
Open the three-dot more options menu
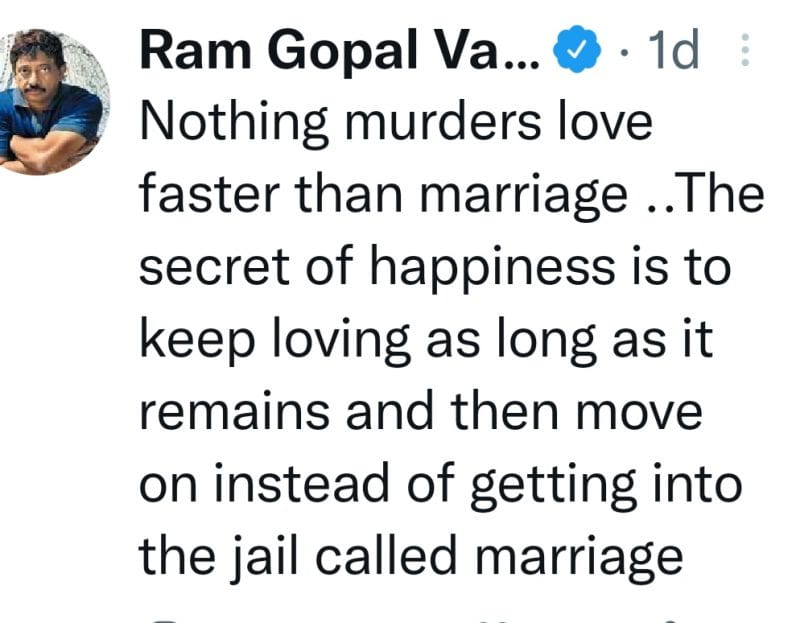pos(745,50)
